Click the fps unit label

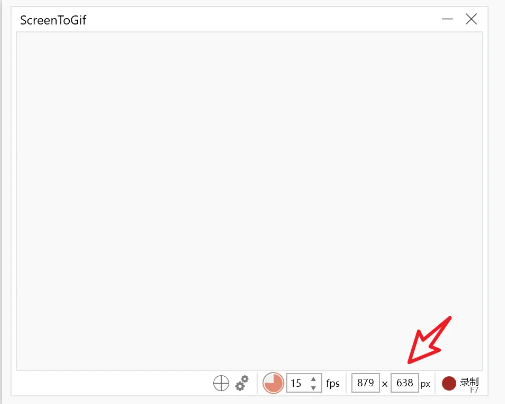pyautogui.click(x=333, y=384)
